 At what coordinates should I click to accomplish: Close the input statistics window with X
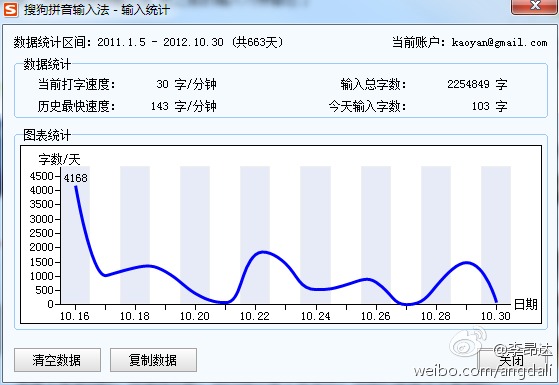pyautogui.click(x=534, y=6)
